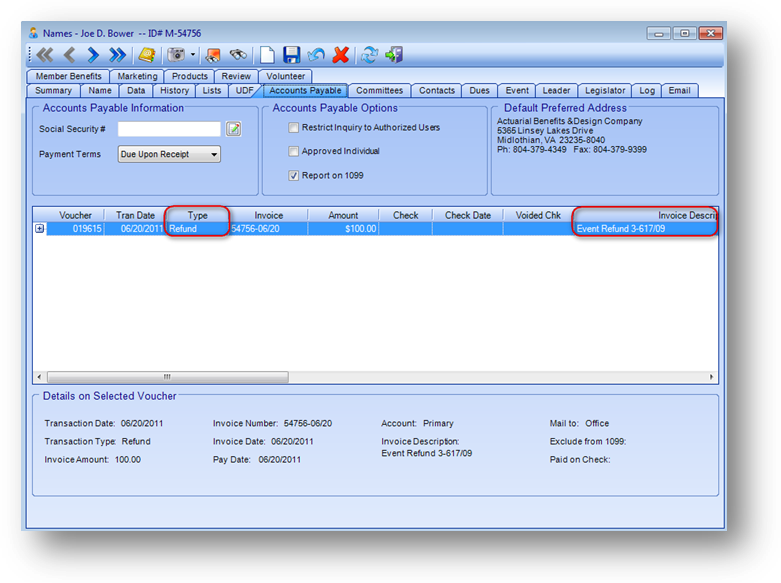Check Approved Individual box
The height and width of the screenshot is (583, 781).
(x=293, y=151)
